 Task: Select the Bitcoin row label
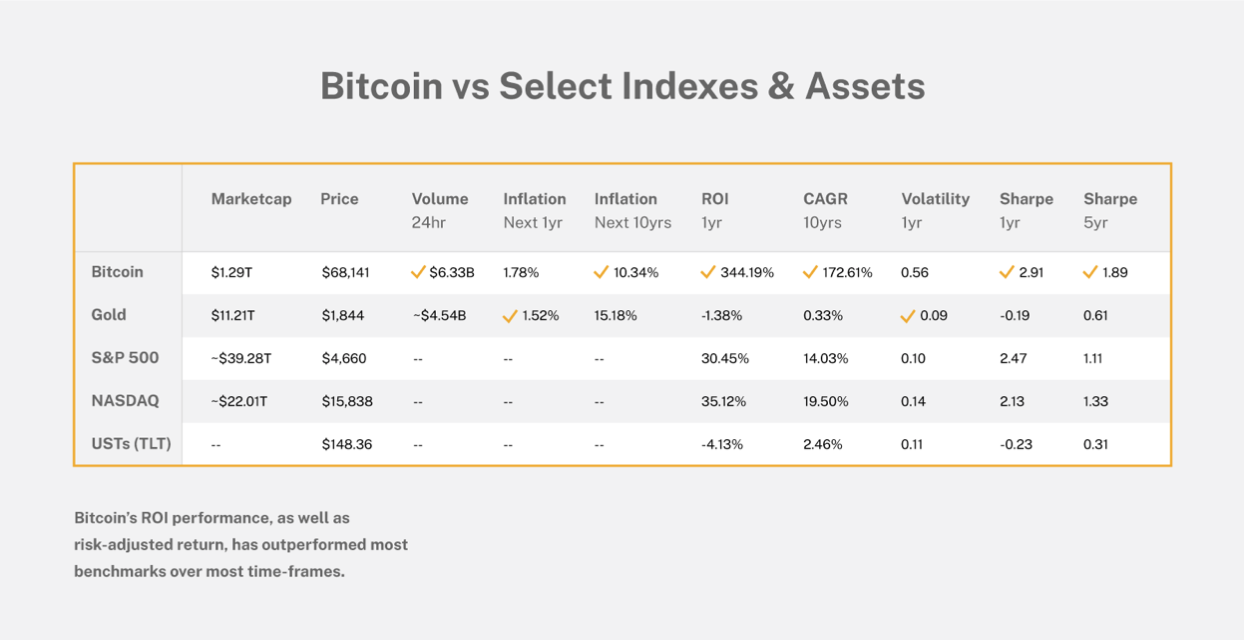pyautogui.click(x=117, y=272)
